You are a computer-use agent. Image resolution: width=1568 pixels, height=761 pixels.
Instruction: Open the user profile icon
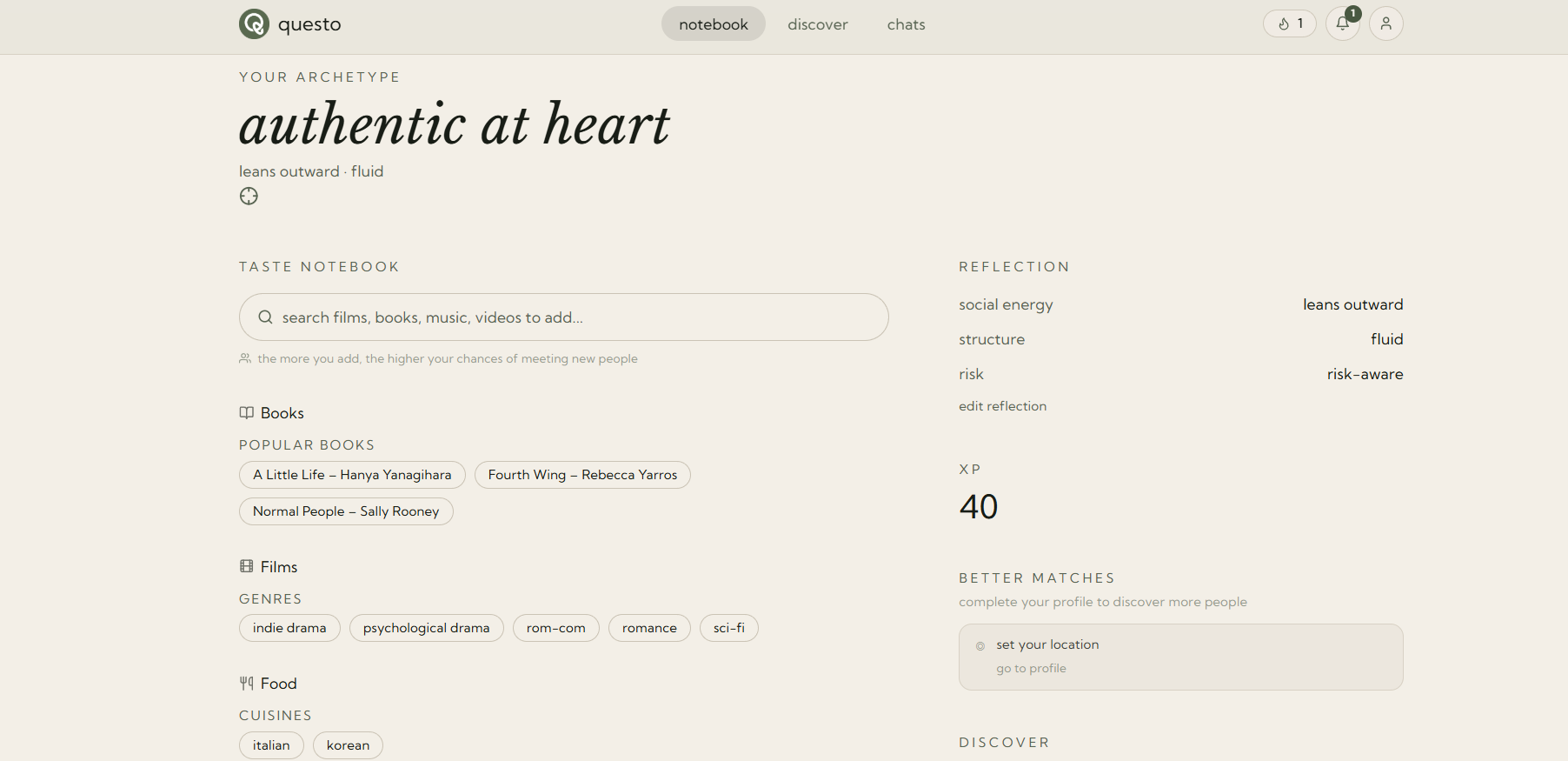point(1385,23)
